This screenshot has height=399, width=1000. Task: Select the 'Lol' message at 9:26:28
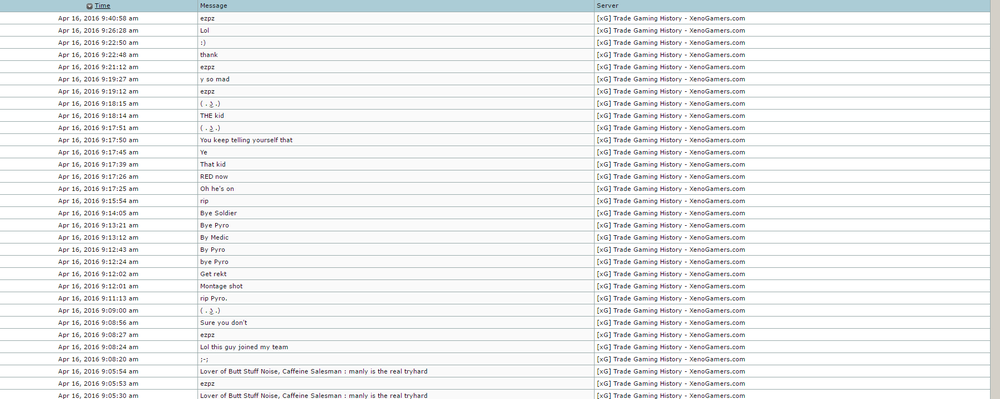pyautogui.click(x=205, y=31)
